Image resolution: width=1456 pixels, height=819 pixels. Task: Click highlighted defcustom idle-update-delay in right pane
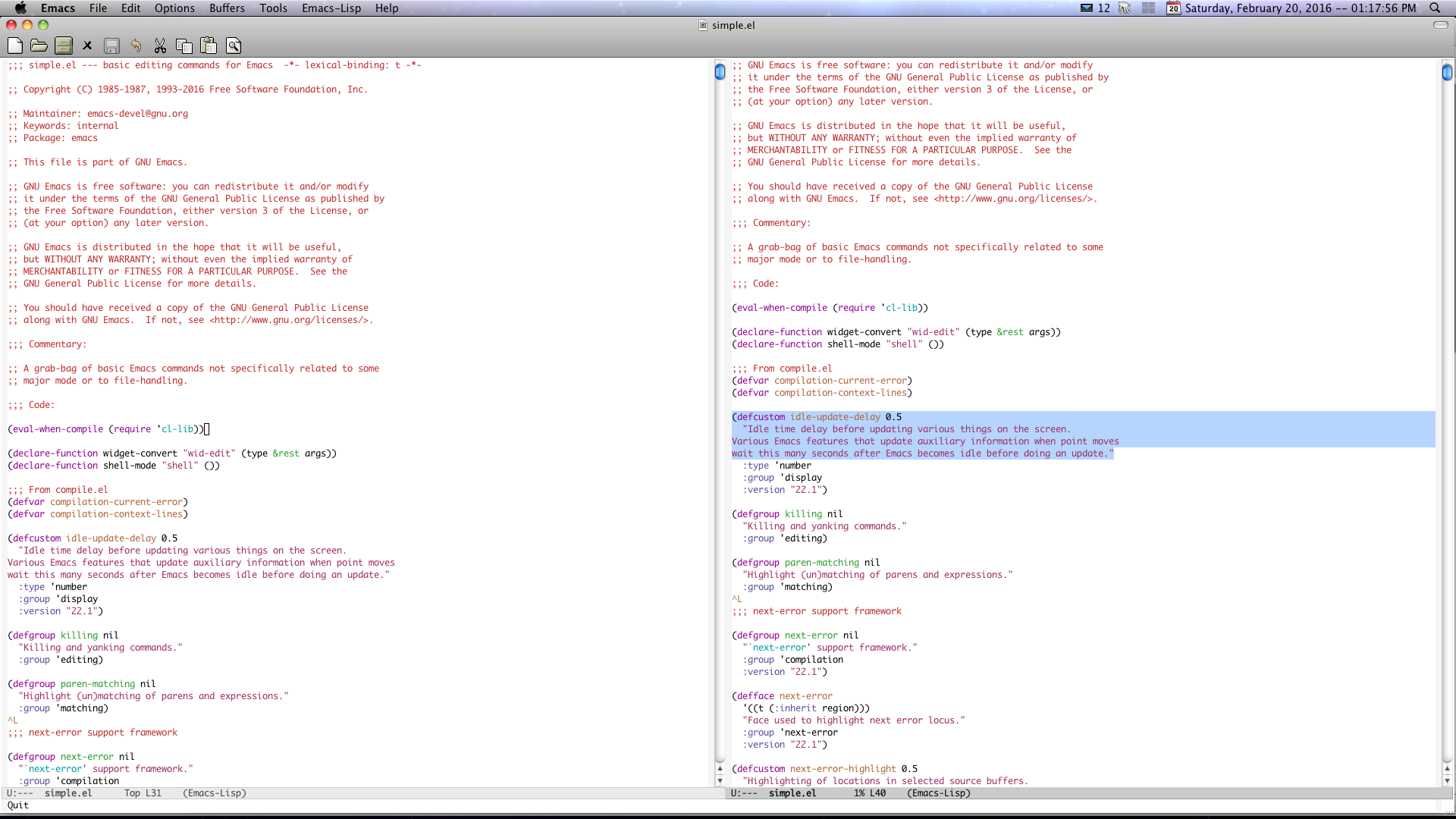(x=817, y=417)
